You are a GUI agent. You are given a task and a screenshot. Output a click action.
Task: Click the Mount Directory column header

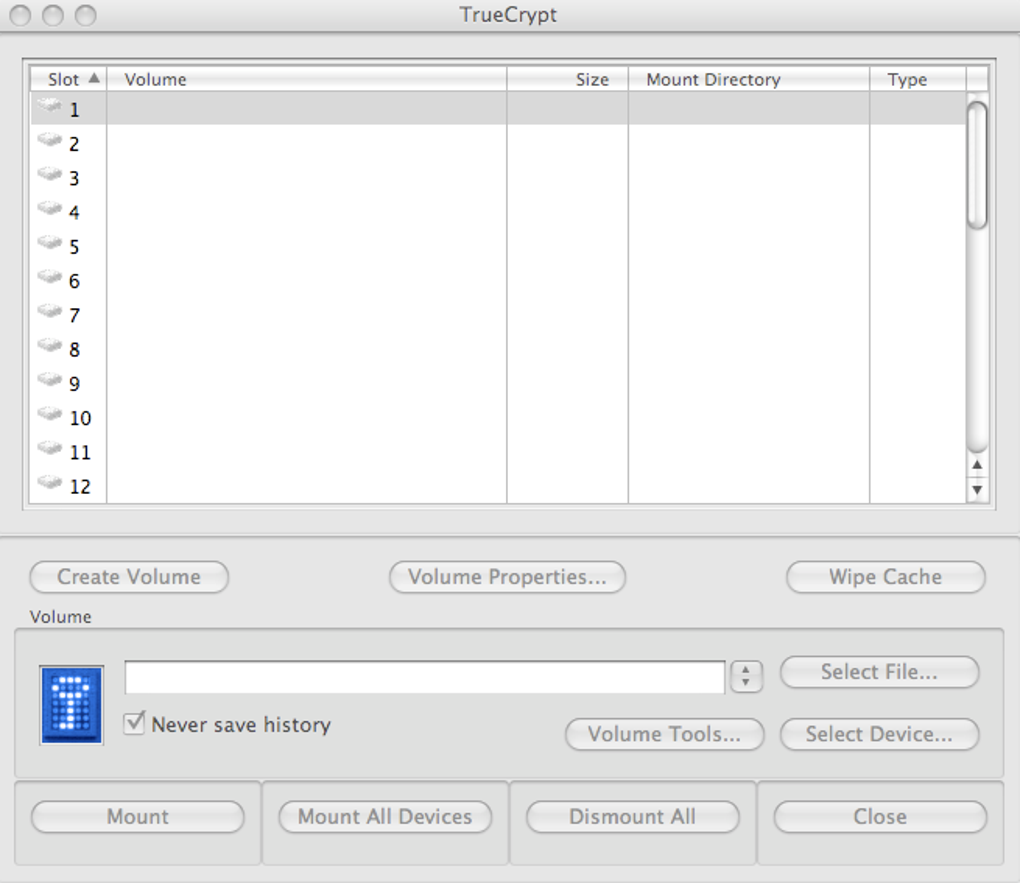click(749, 79)
